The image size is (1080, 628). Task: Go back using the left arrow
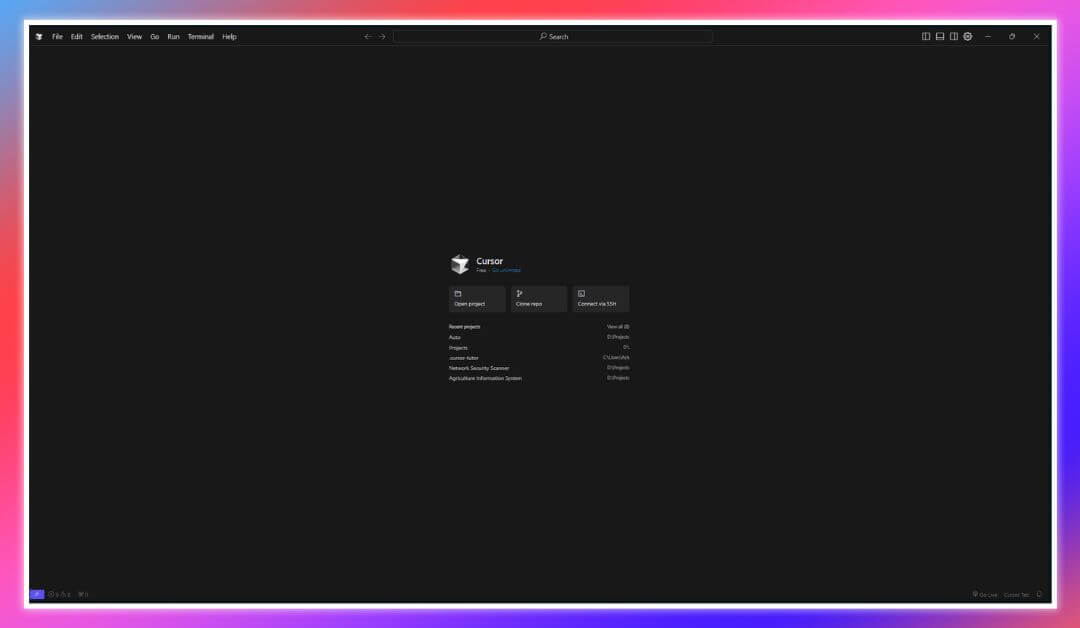tap(367, 36)
